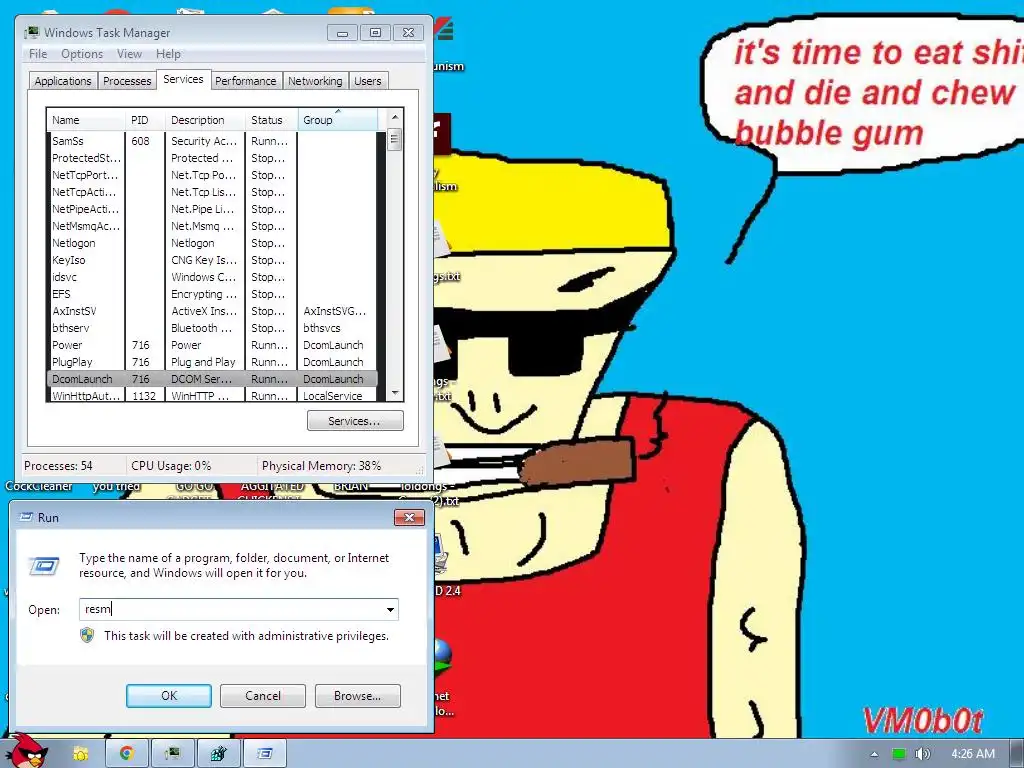
Task: Switch to the Users tab
Action: [368, 81]
